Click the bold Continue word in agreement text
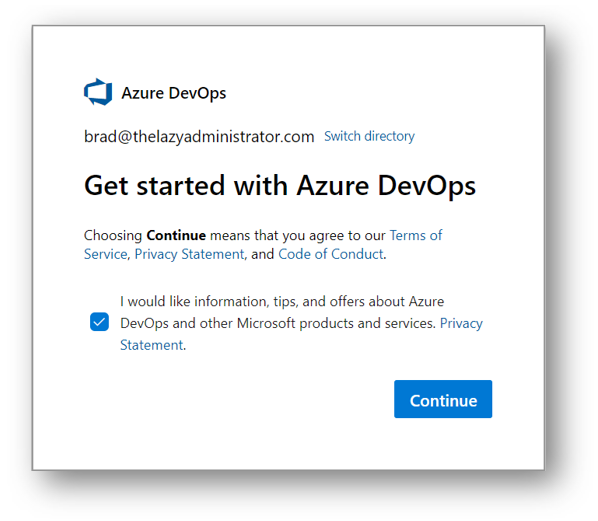This screenshot has height=521, width=598. click(176, 235)
